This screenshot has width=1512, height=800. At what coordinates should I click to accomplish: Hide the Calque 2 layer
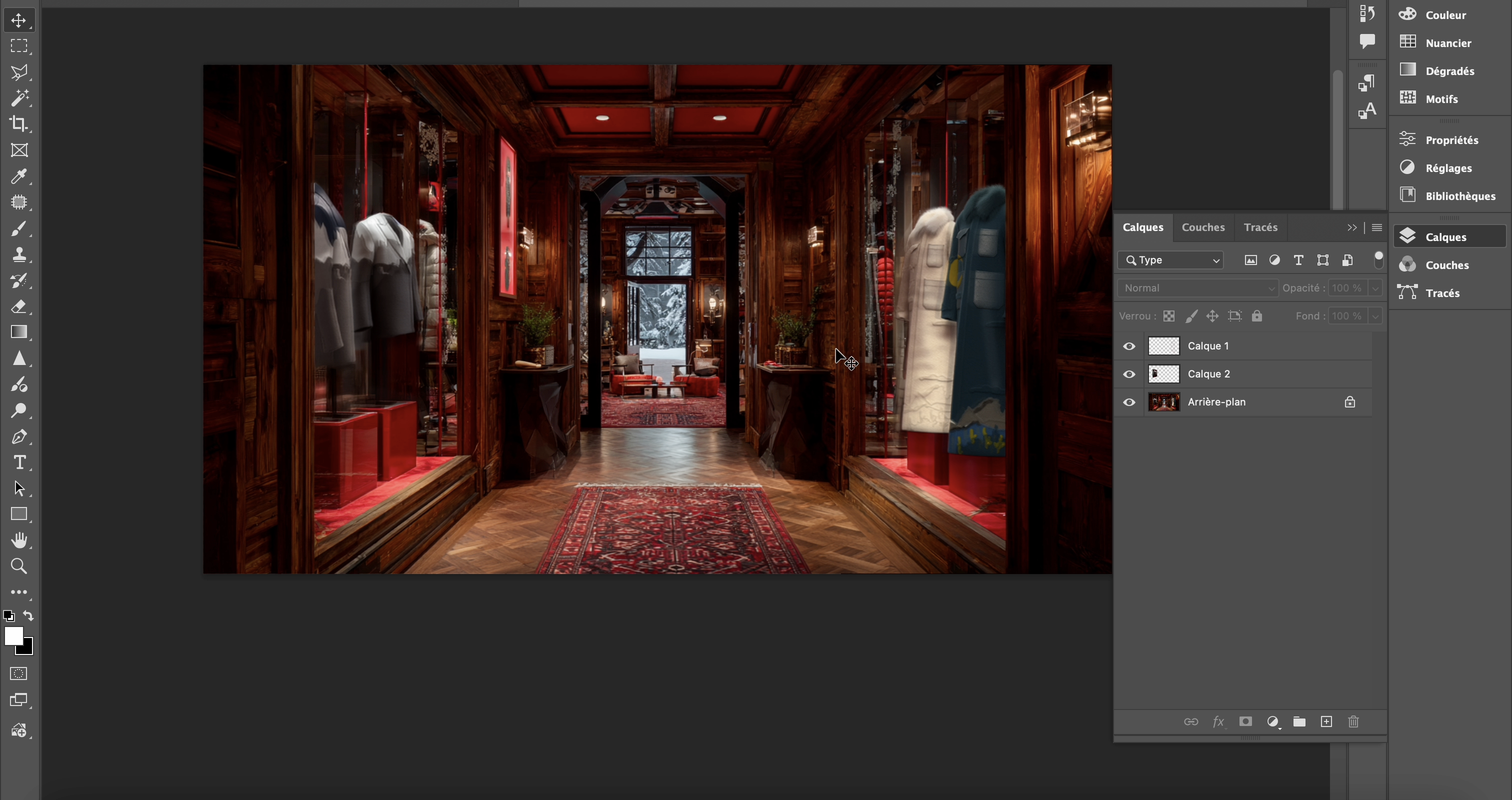pos(1128,374)
